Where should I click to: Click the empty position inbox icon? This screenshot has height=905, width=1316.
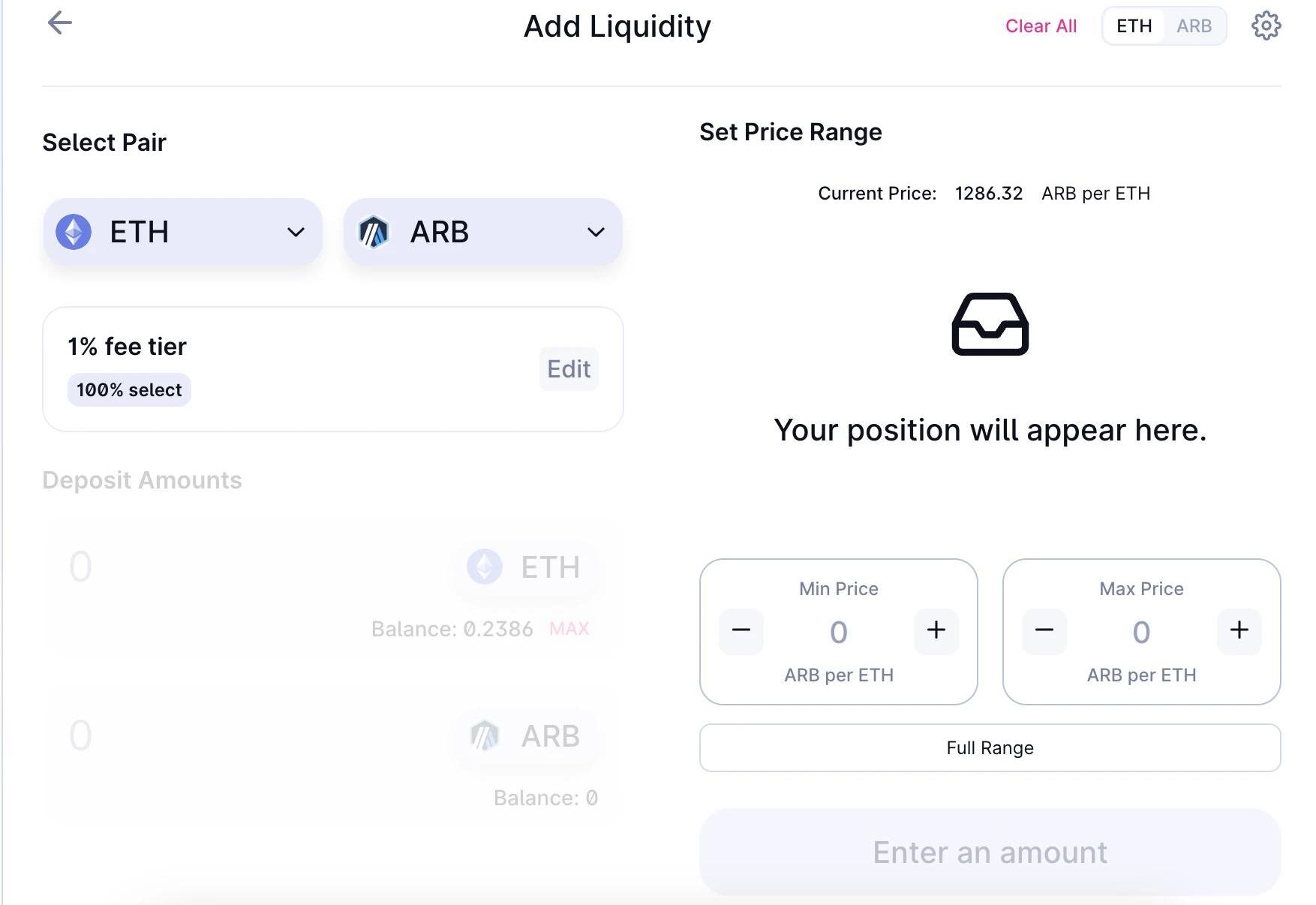pos(990,324)
